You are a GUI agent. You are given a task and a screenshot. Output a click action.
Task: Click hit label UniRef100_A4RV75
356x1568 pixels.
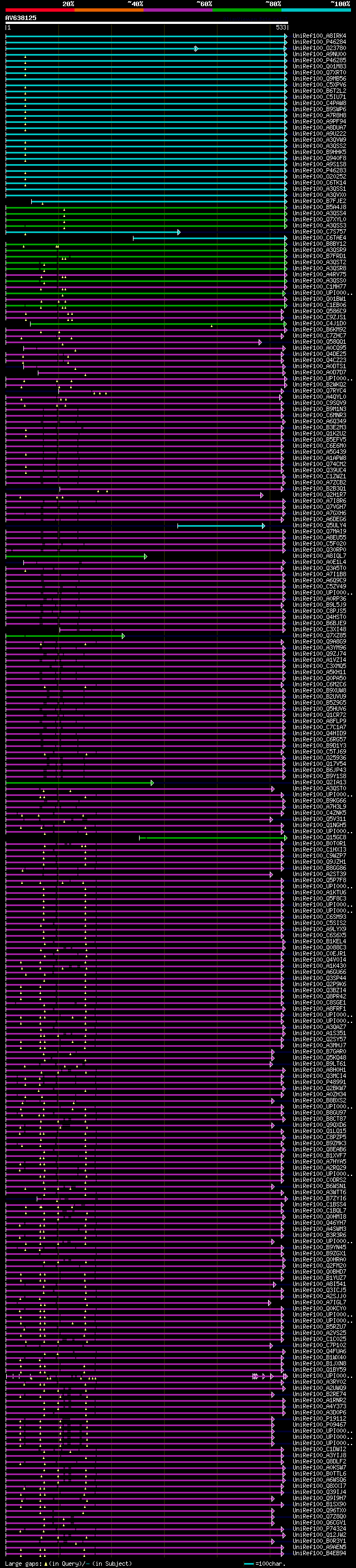[319, 275]
